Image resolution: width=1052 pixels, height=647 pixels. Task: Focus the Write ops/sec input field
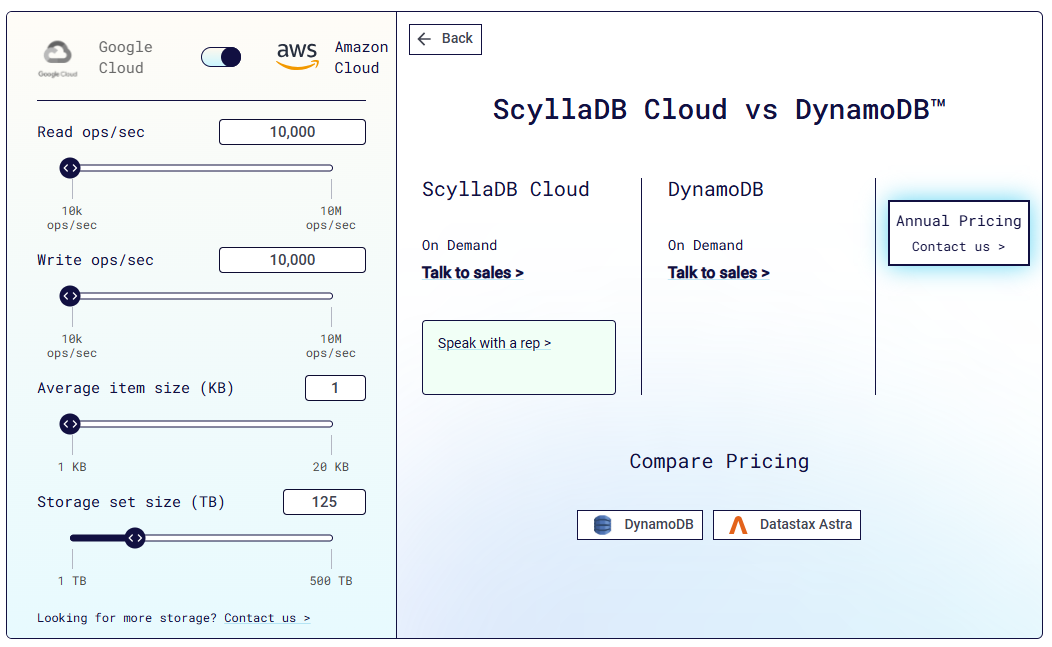pyautogui.click(x=293, y=260)
